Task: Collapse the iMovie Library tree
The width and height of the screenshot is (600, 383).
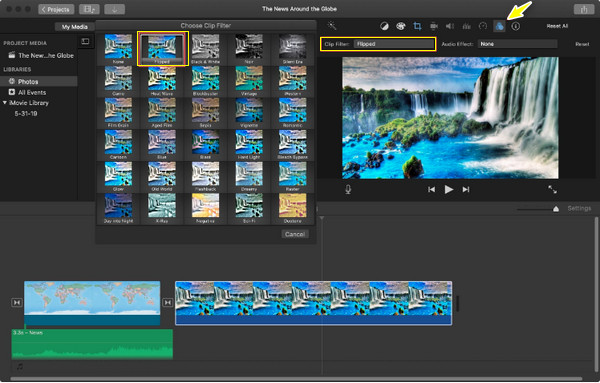Action: [x=5, y=103]
